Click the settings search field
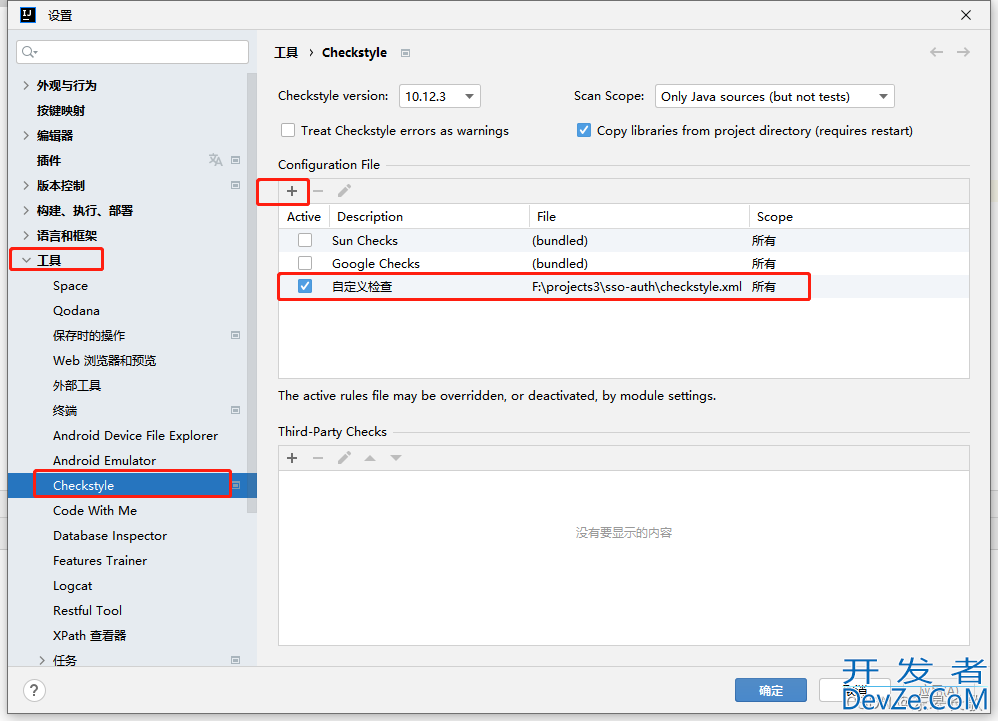This screenshot has height=721, width=998. (133, 52)
